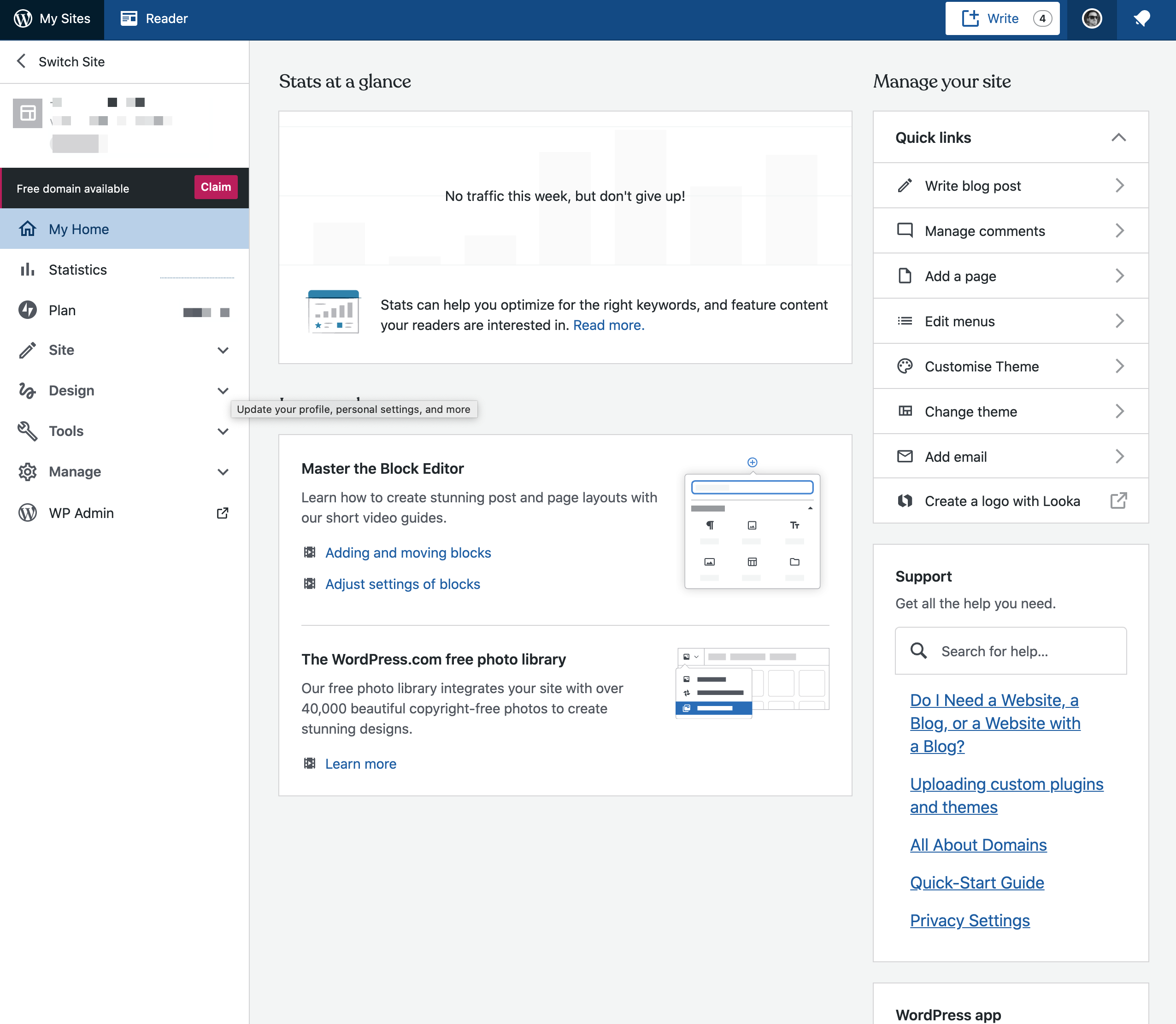Open the Quick-Start Guide link
Screen dimensions: 1176x1024
(x=976, y=882)
